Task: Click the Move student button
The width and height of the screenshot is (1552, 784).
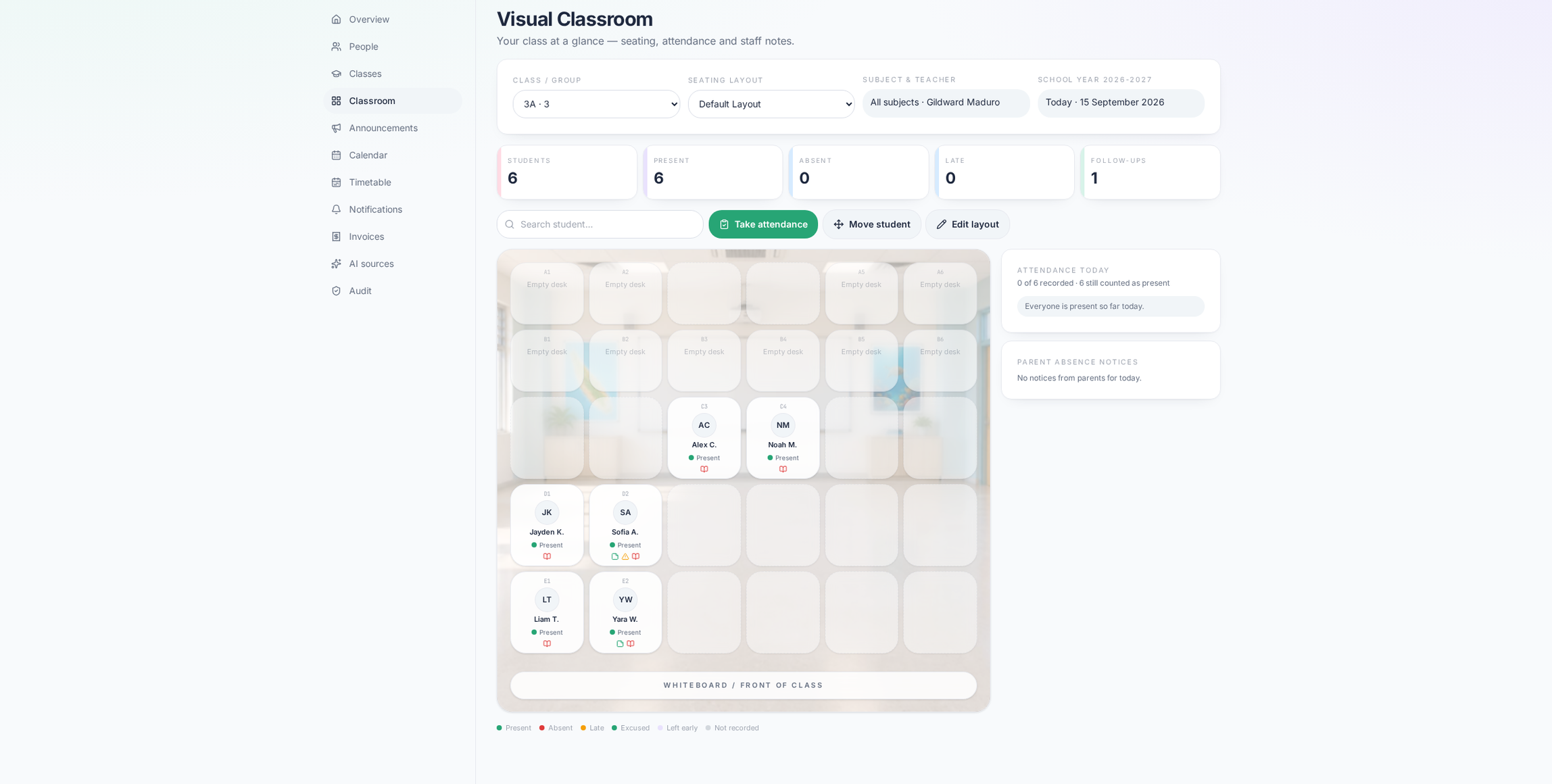Action: [x=871, y=224]
